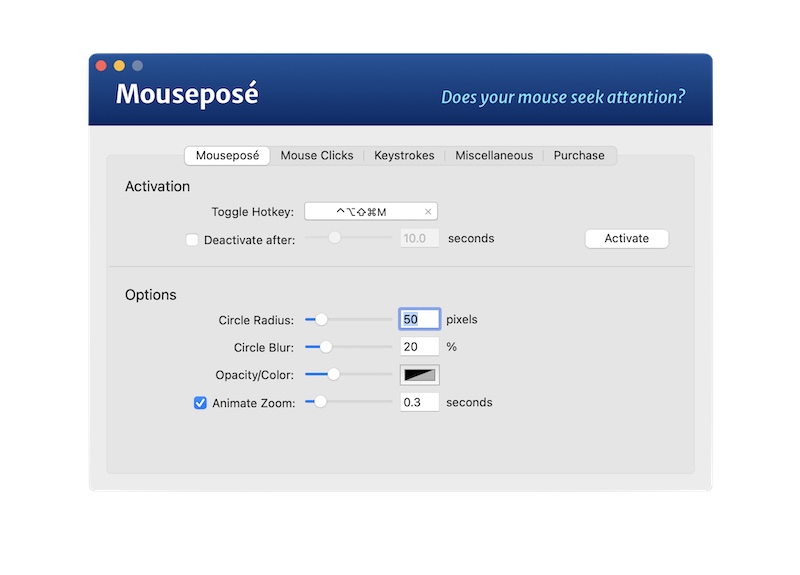The width and height of the screenshot is (800, 575).
Task: Select the Mouseposé tab
Action: pyautogui.click(x=228, y=156)
